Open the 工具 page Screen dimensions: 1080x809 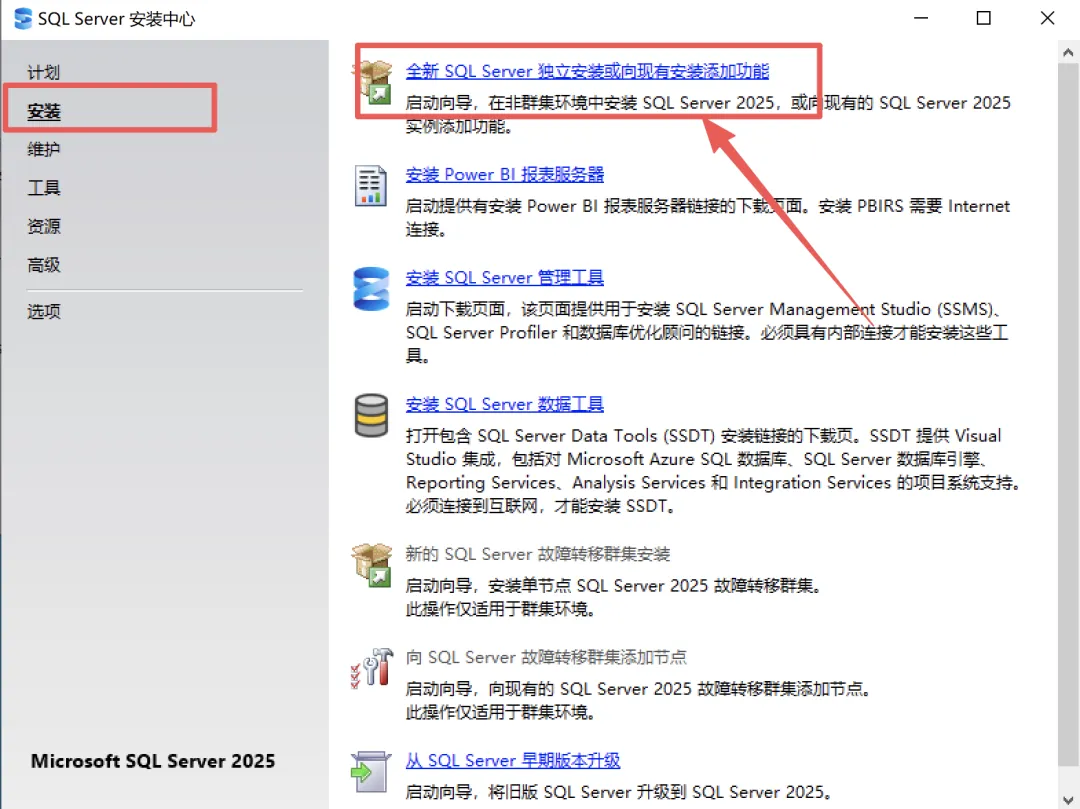[43, 187]
